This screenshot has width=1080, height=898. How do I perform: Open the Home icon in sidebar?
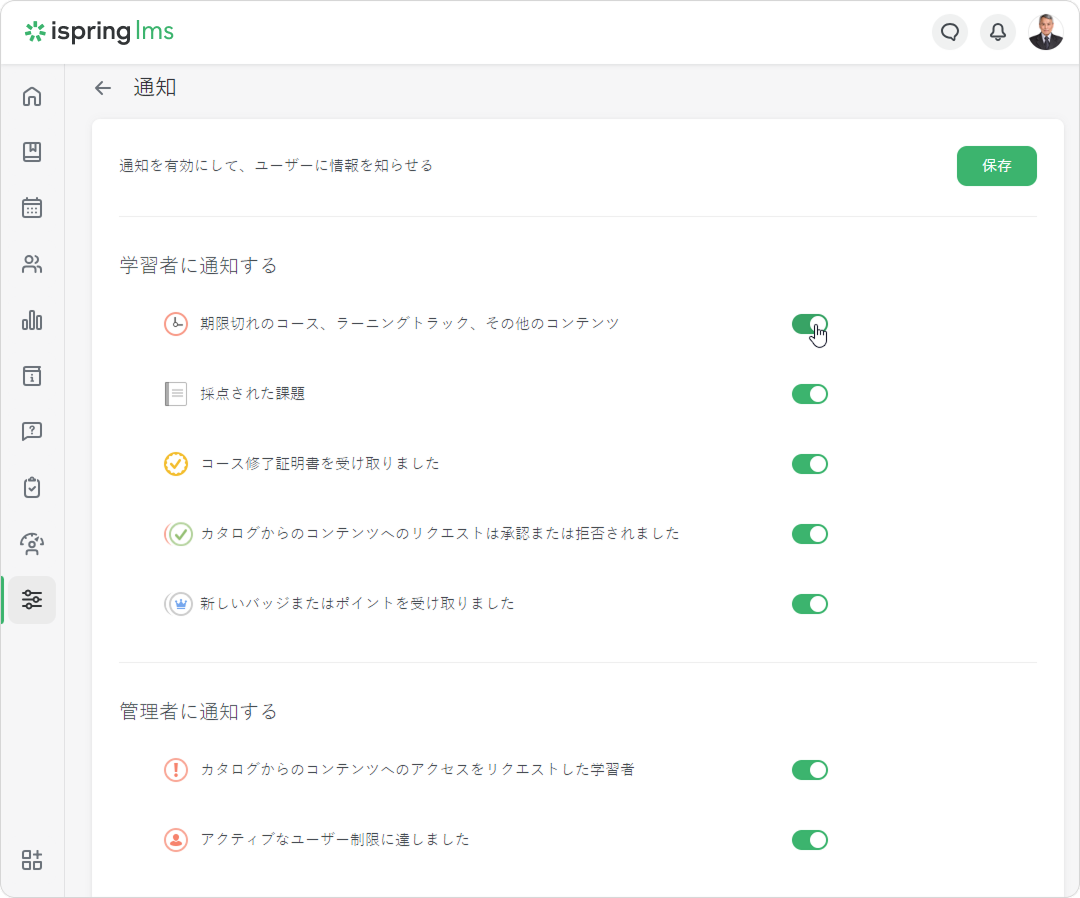[x=32, y=97]
